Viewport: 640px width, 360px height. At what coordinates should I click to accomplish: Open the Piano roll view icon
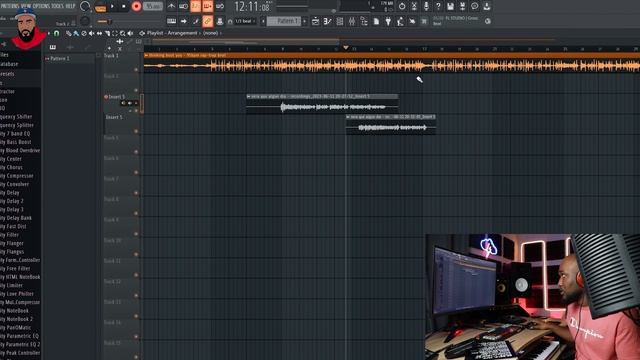click(327, 21)
